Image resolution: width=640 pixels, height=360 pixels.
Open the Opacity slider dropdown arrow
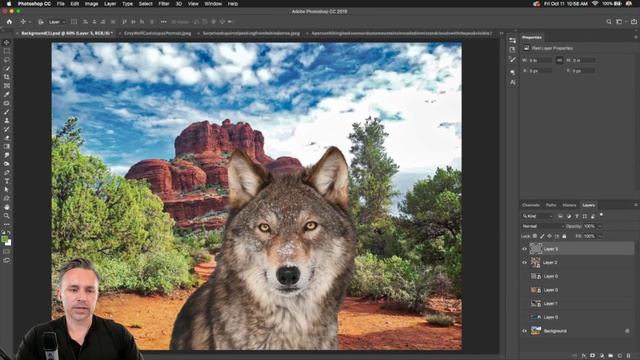(x=600, y=226)
